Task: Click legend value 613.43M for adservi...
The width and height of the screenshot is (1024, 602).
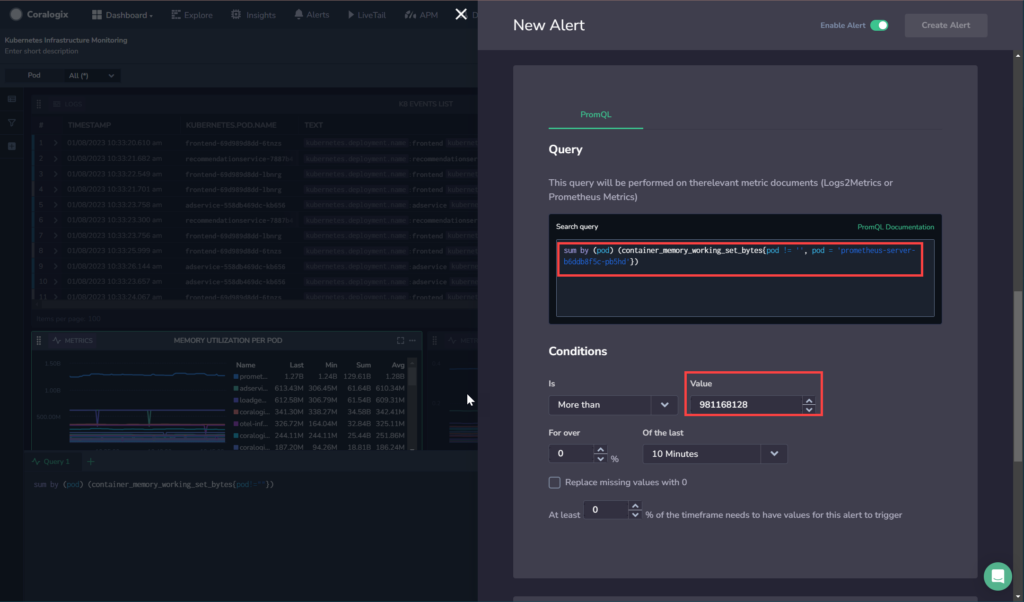Action: 289,388
